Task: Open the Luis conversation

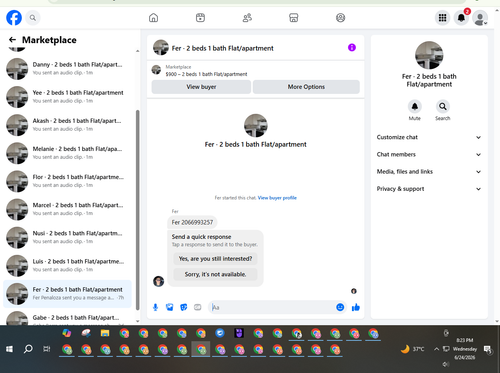Action: pos(67,266)
